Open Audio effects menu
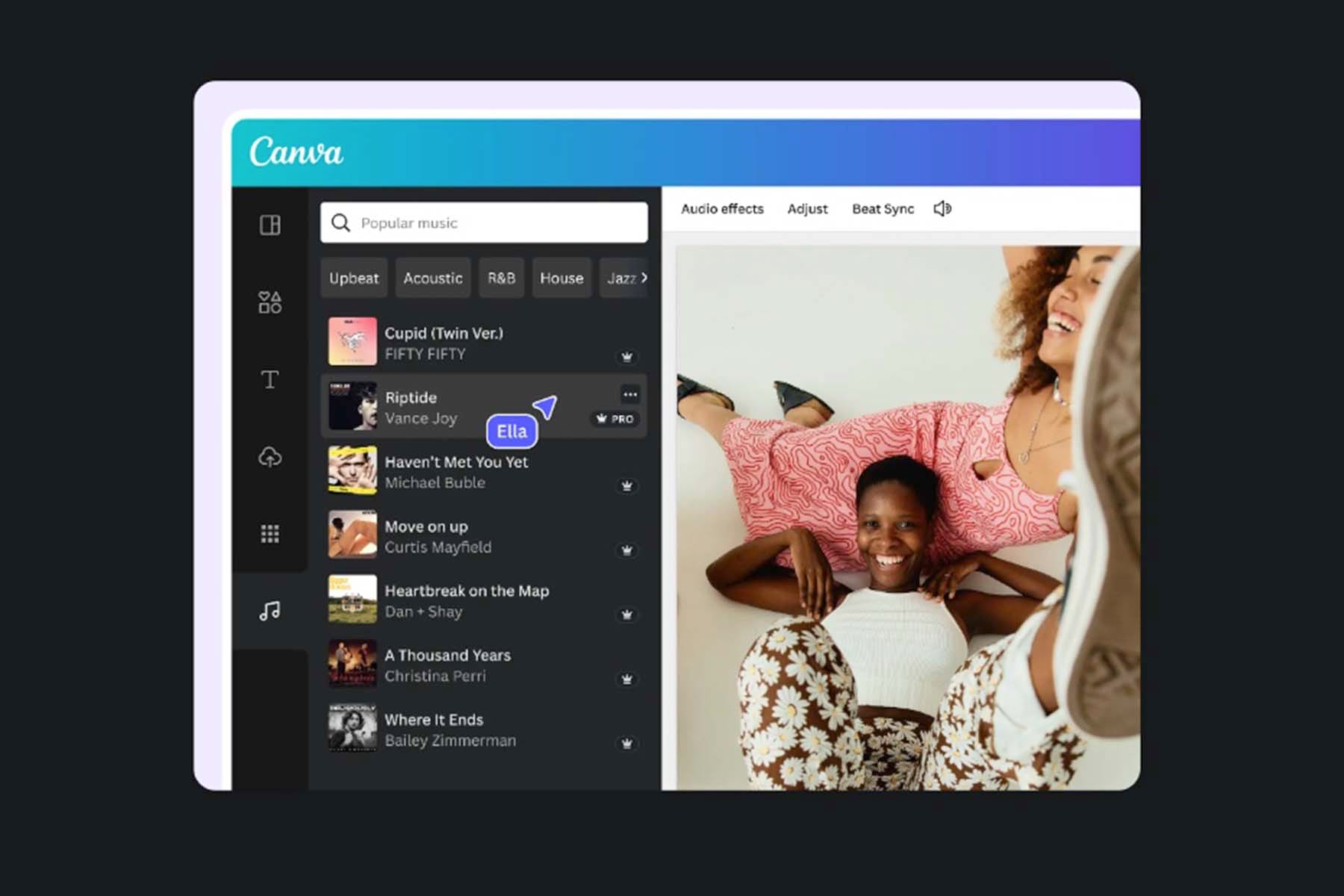This screenshot has width=1344, height=896. point(722,209)
